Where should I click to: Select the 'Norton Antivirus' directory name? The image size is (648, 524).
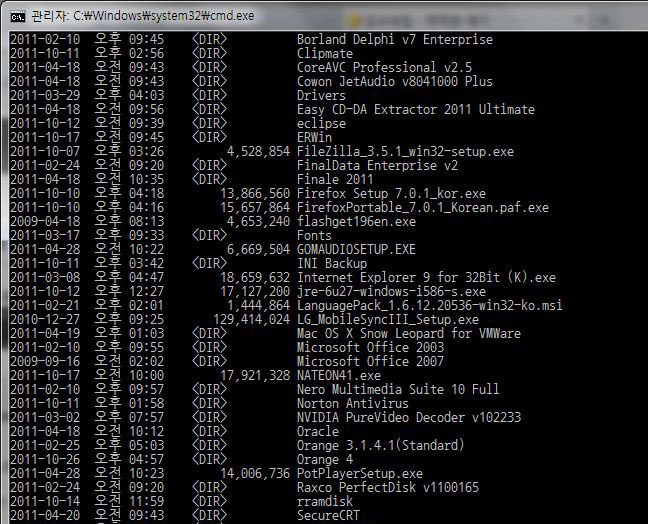[353, 404]
